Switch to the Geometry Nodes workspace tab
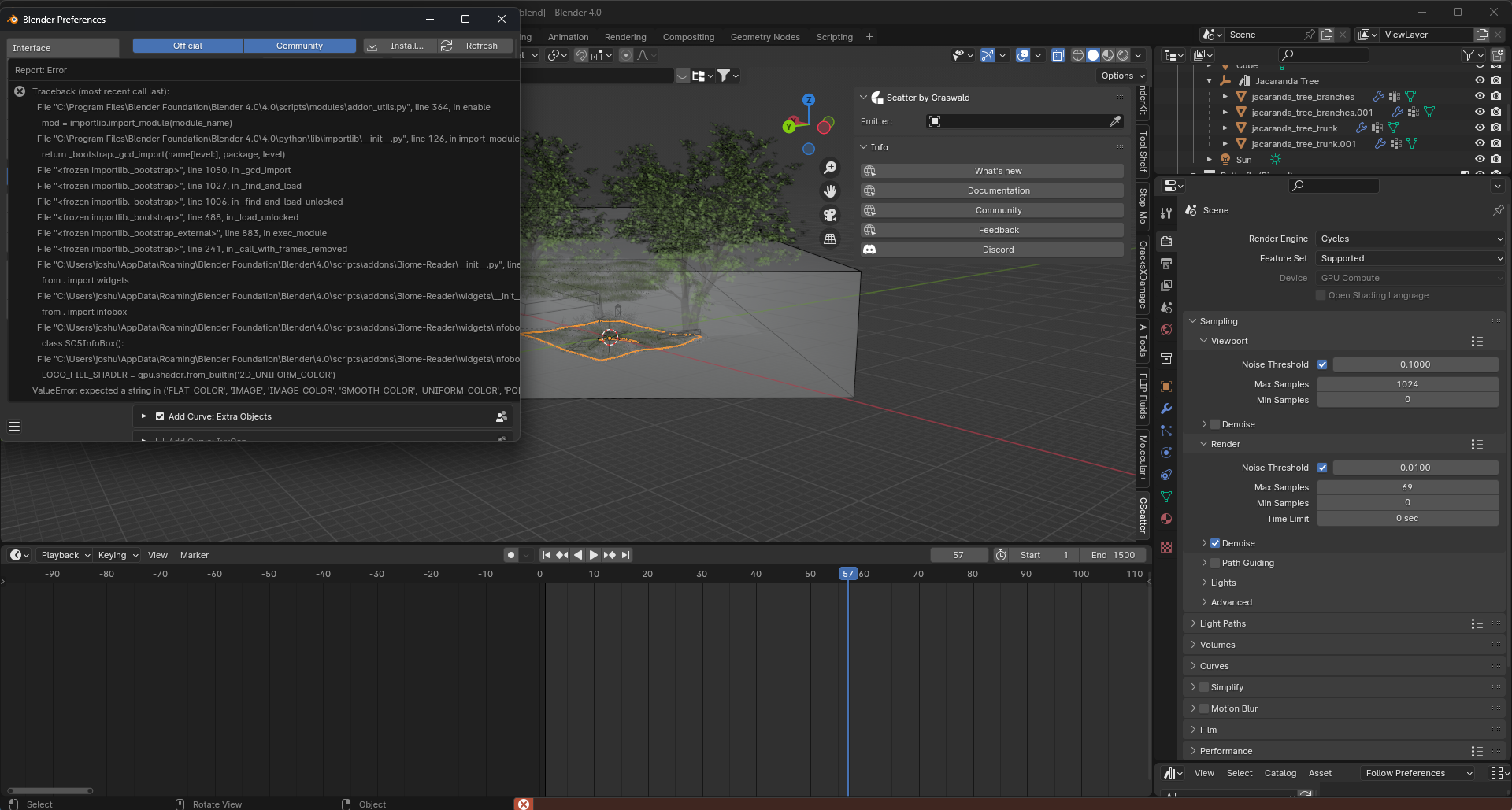1512x810 pixels. 765,37
